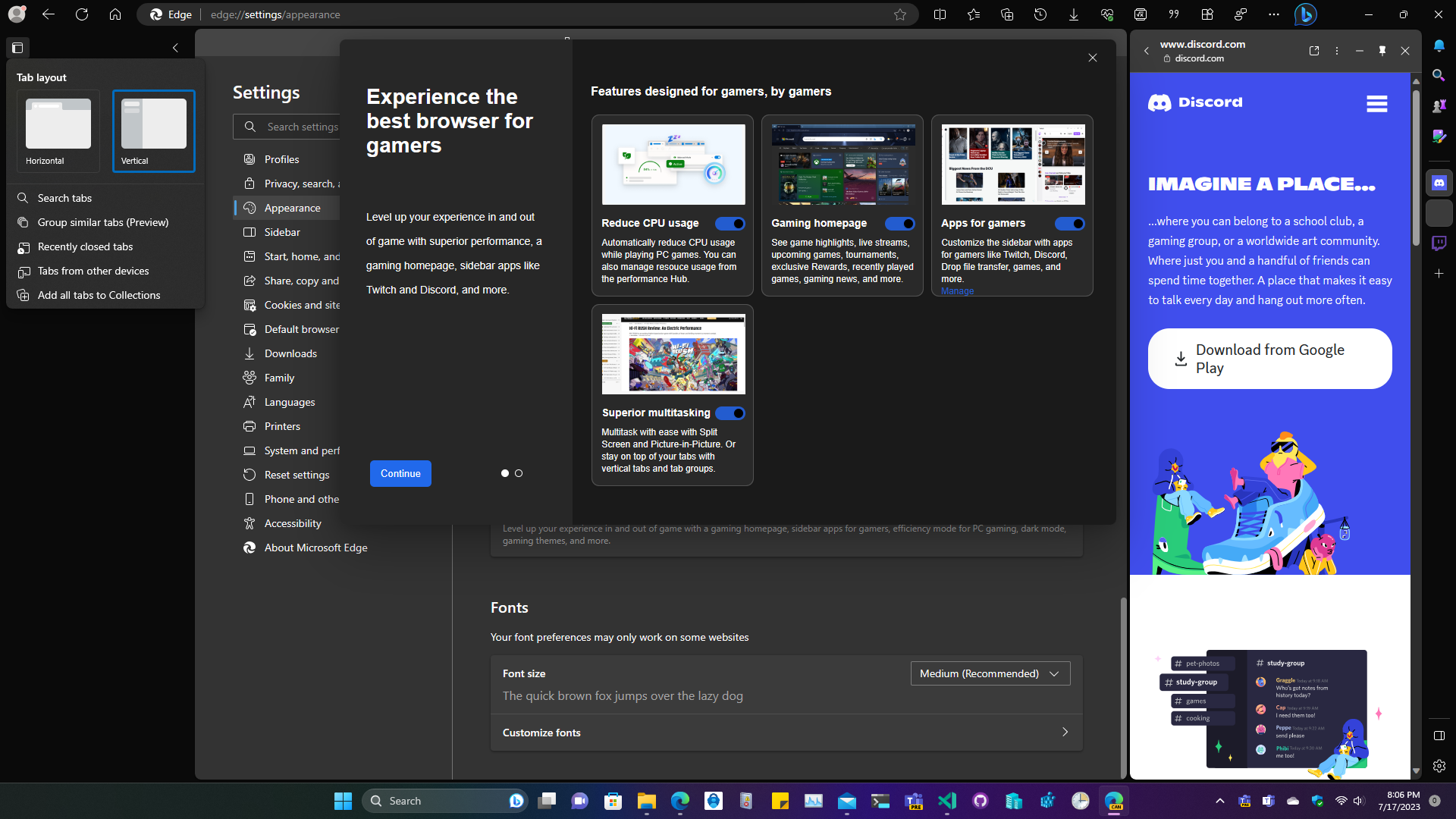The width and height of the screenshot is (1456, 819).
Task: Open Downloads from the Edge toolbar
Action: pos(1074,14)
